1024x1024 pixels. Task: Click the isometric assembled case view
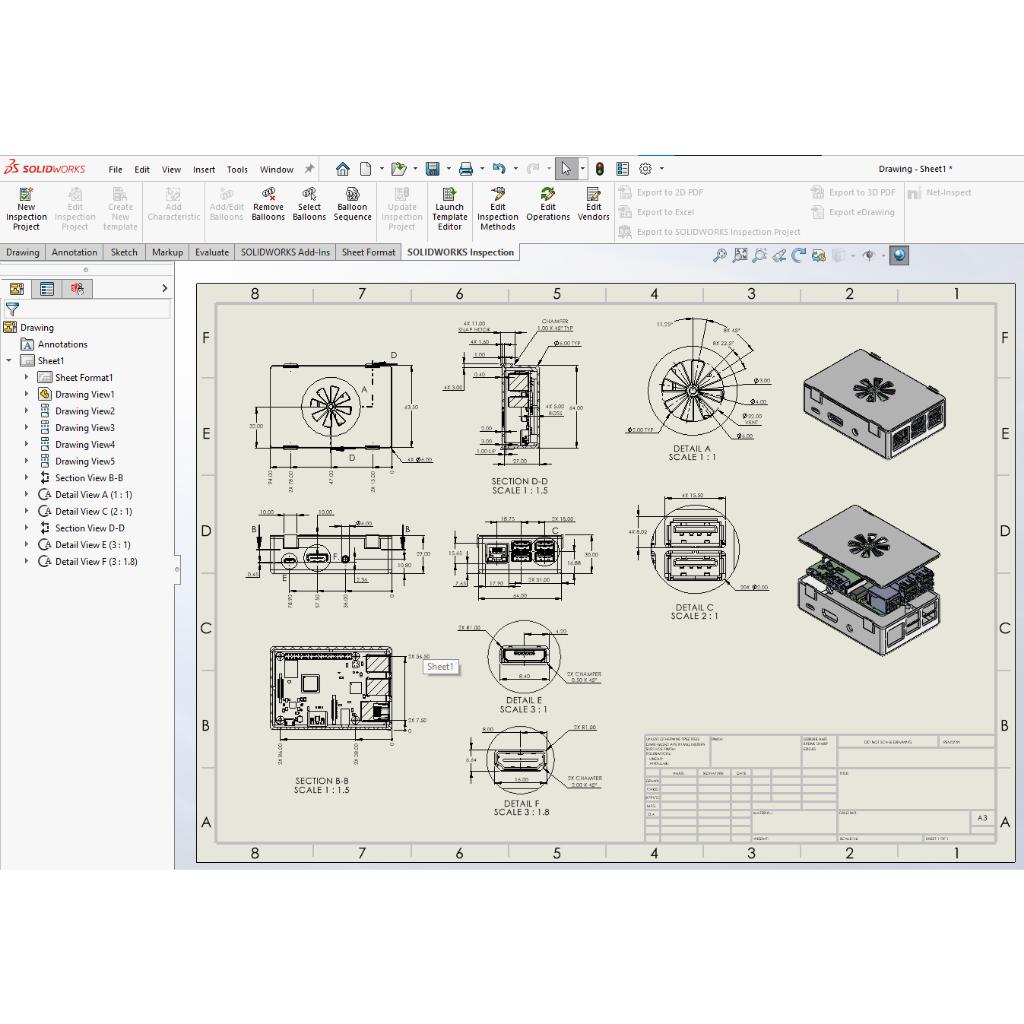click(875, 404)
